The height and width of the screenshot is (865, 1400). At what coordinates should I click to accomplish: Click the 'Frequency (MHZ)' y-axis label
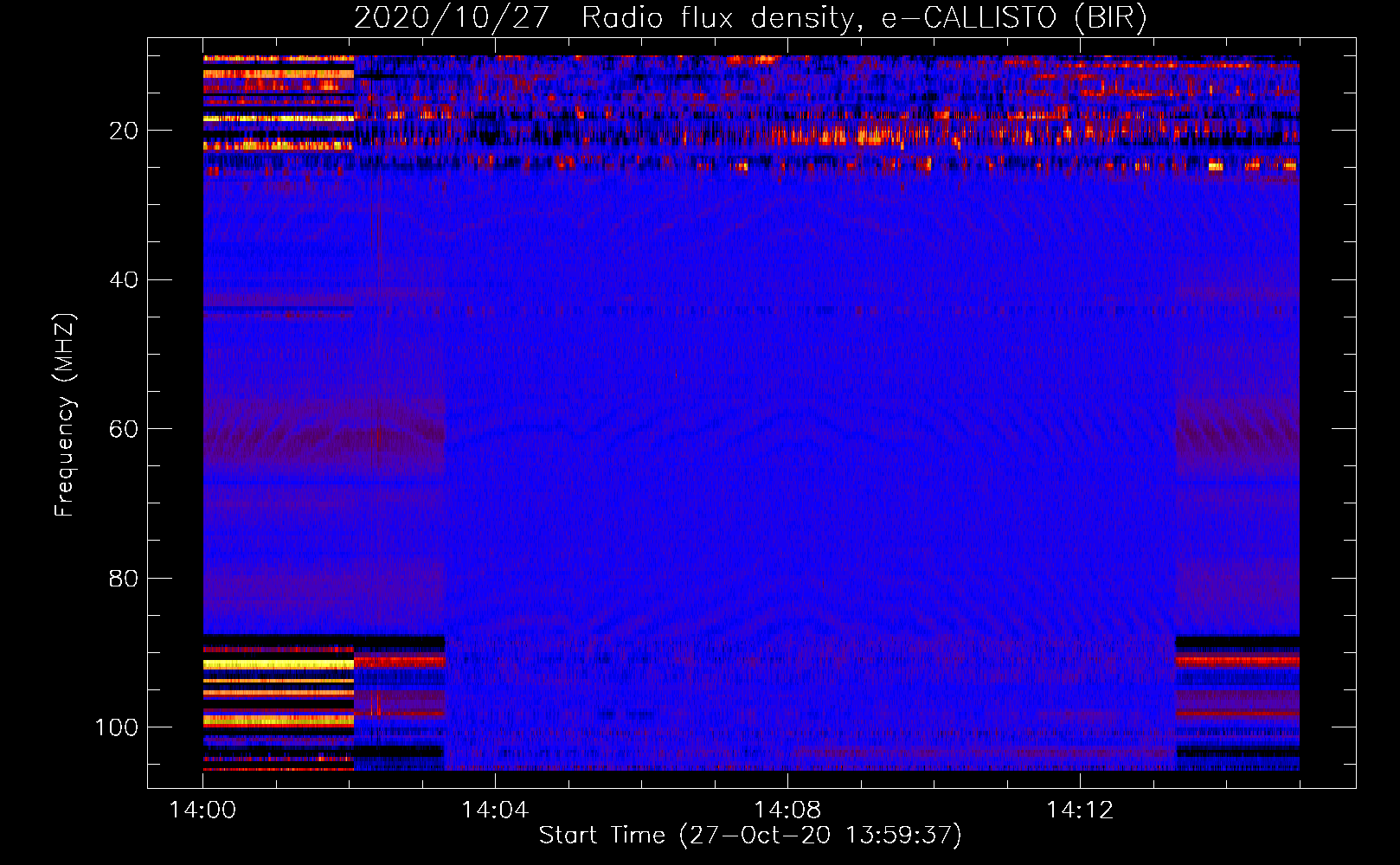tap(65, 414)
